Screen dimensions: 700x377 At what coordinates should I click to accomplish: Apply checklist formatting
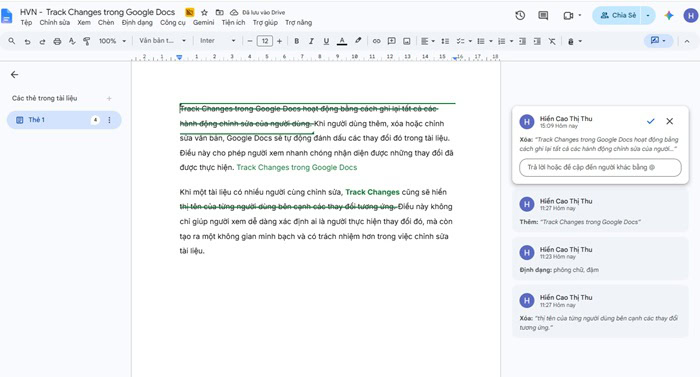[x=460, y=41]
